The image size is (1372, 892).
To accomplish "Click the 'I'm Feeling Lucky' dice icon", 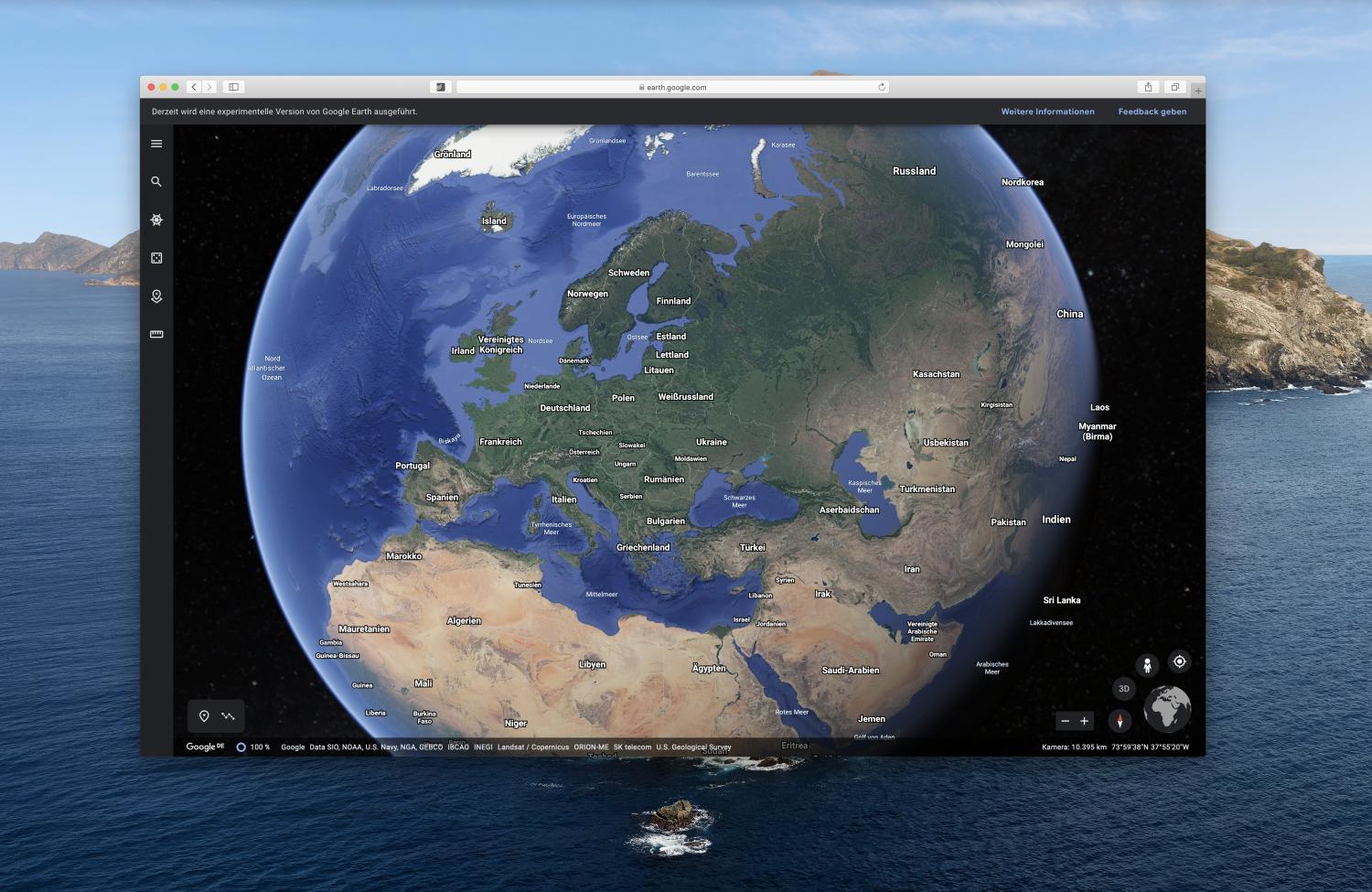I will tap(156, 258).
